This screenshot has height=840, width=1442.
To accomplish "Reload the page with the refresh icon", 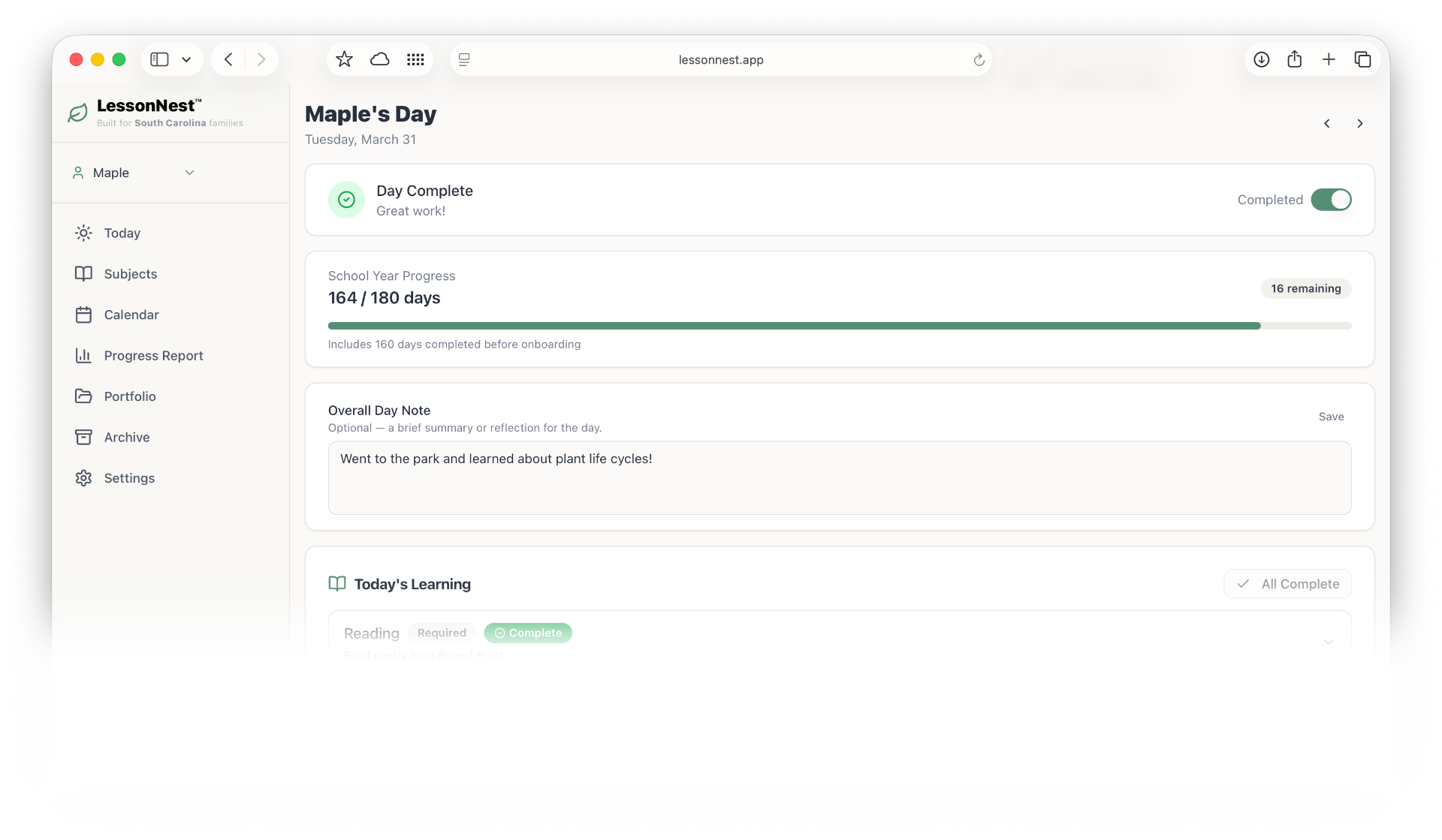I will click(x=979, y=60).
